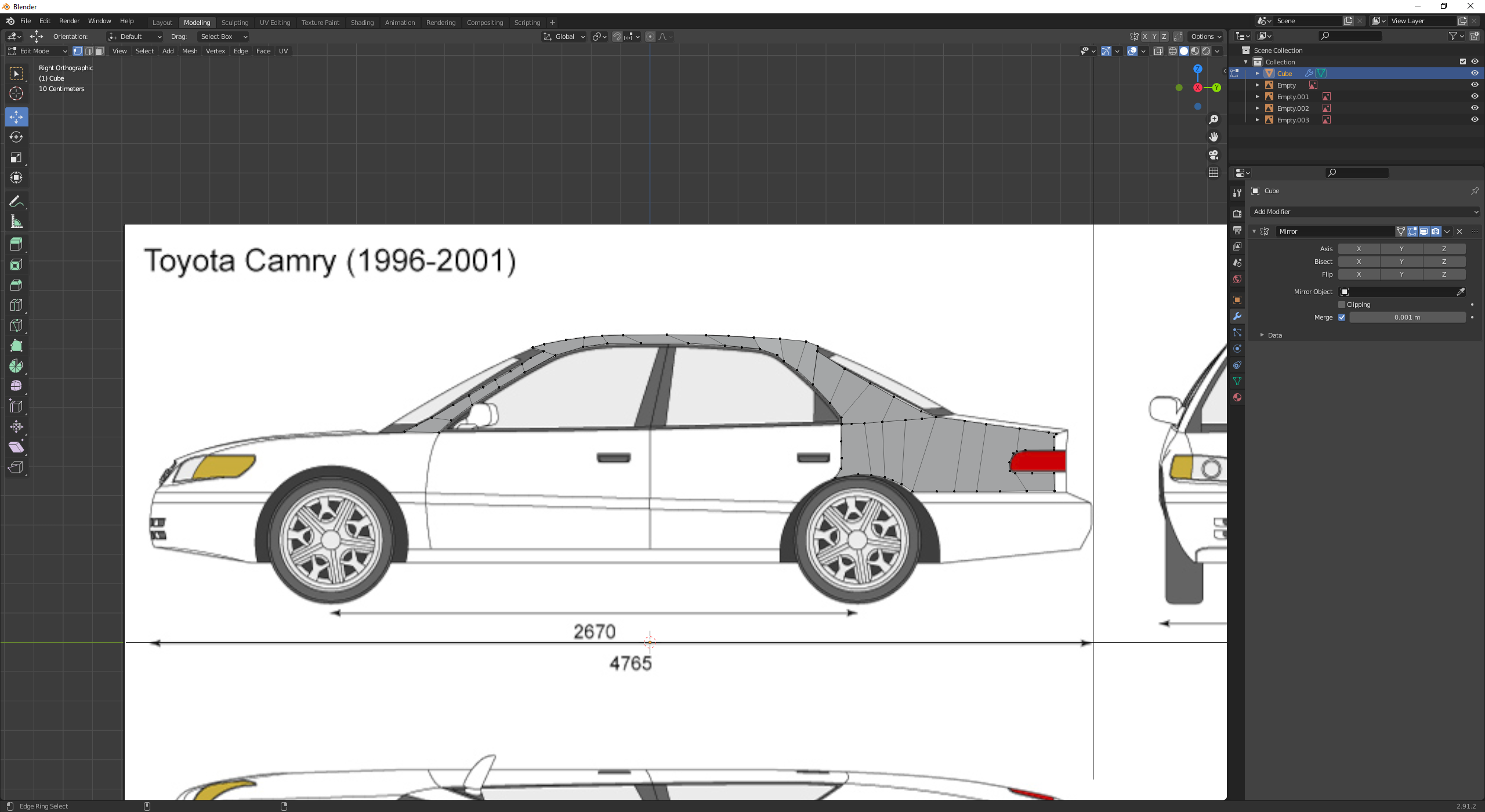Open the Edit Mode dropdown
The width and height of the screenshot is (1485, 812).
38,51
